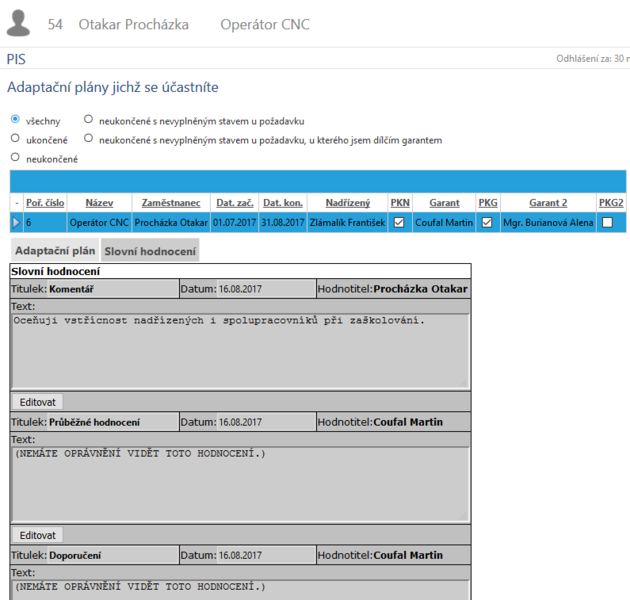Click the start date 01.07.2017 cell
The width and height of the screenshot is (630, 600).
235,223
